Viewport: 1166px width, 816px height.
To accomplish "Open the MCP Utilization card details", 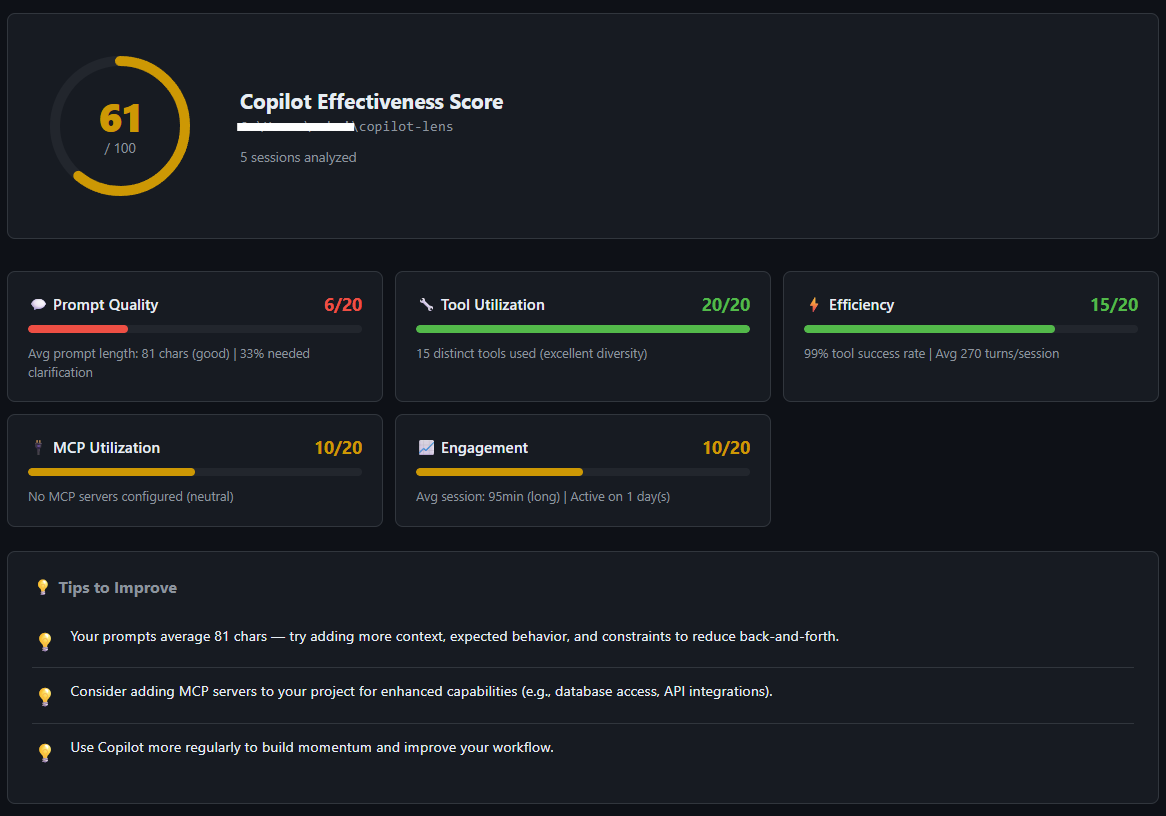I will click(x=194, y=470).
